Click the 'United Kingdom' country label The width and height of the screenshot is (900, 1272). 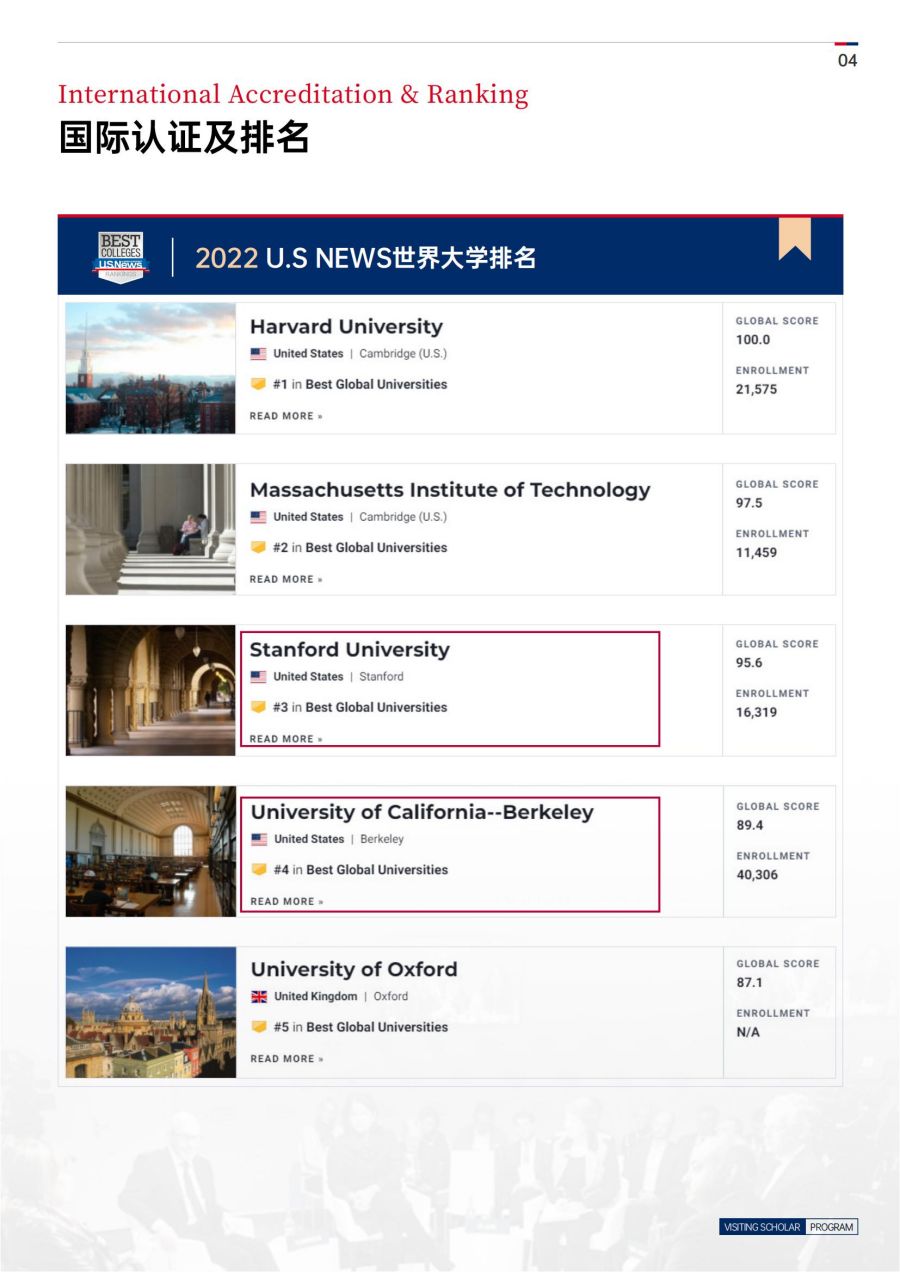click(x=316, y=997)
